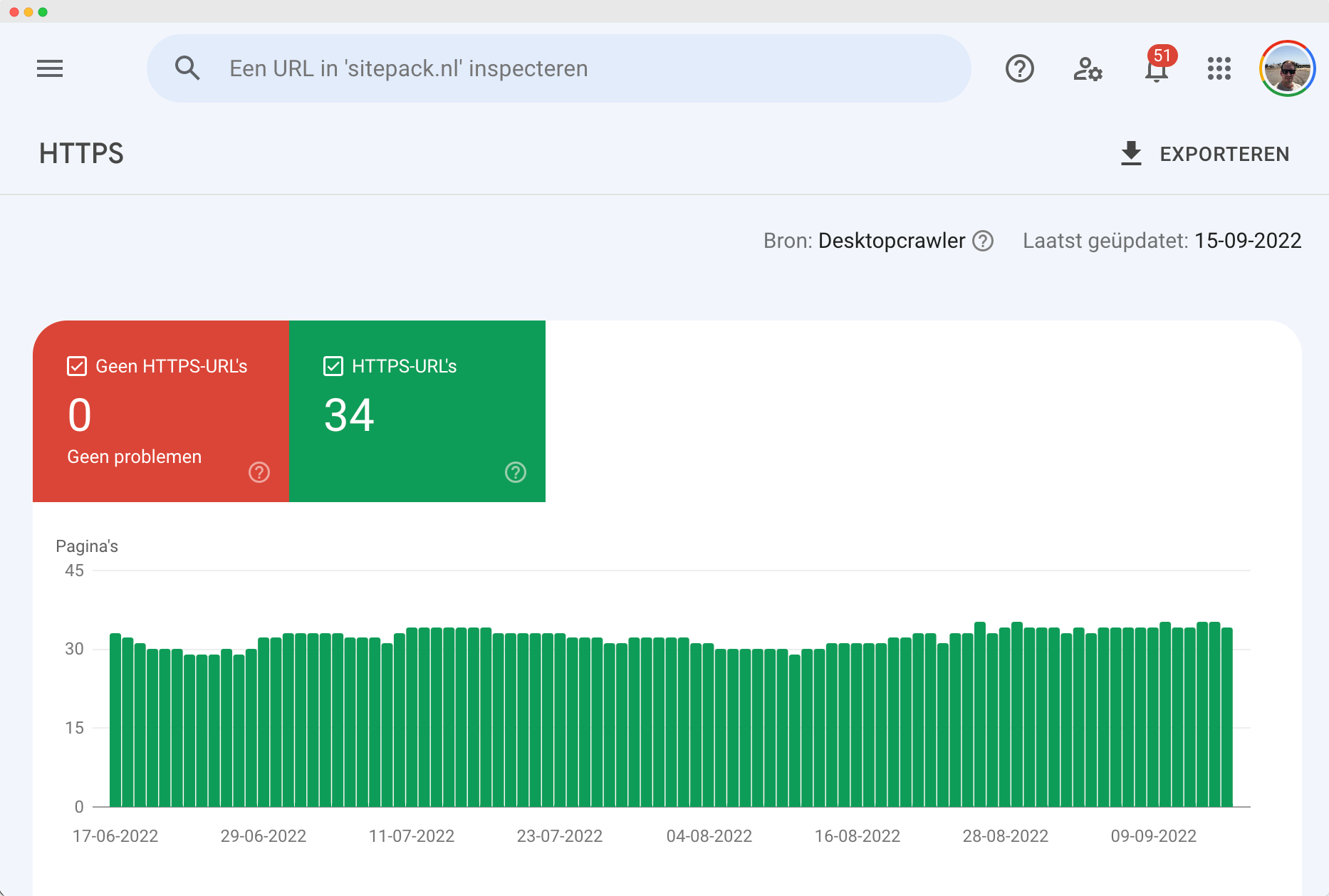Click the Geen problemen text

coord(135,457)
